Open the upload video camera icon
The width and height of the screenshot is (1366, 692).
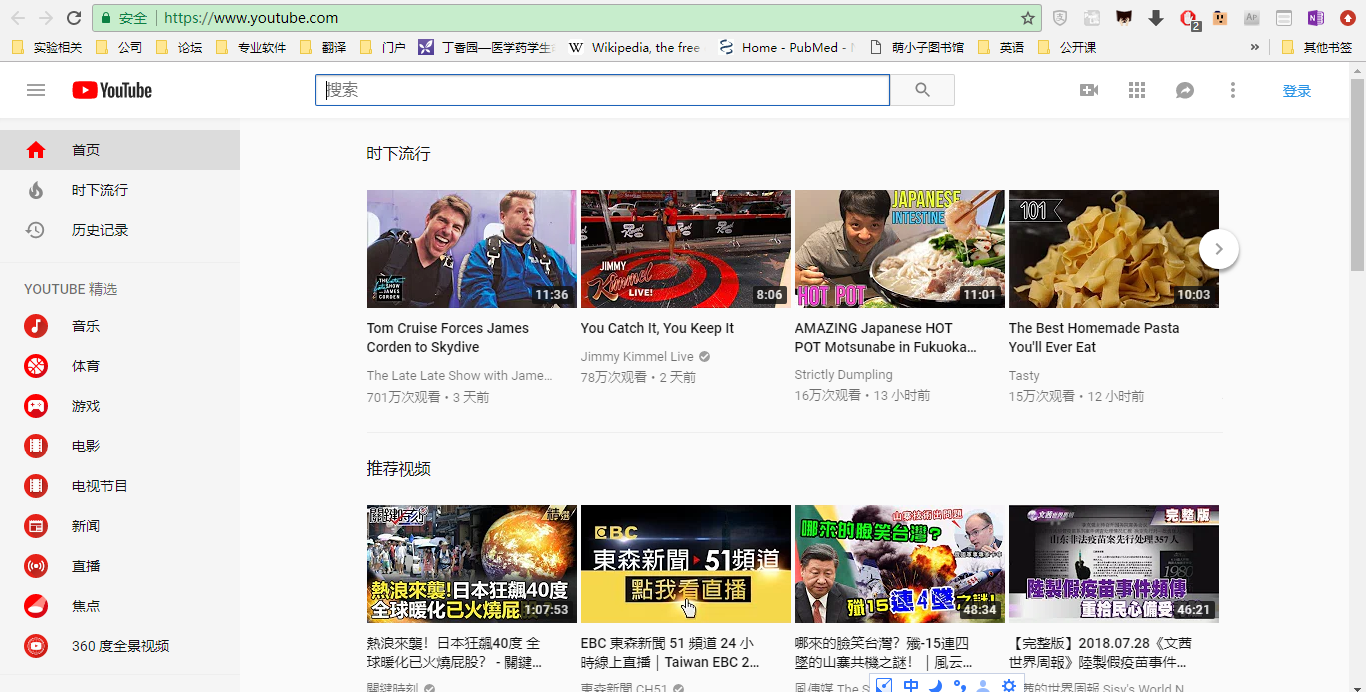(1089, 90)
